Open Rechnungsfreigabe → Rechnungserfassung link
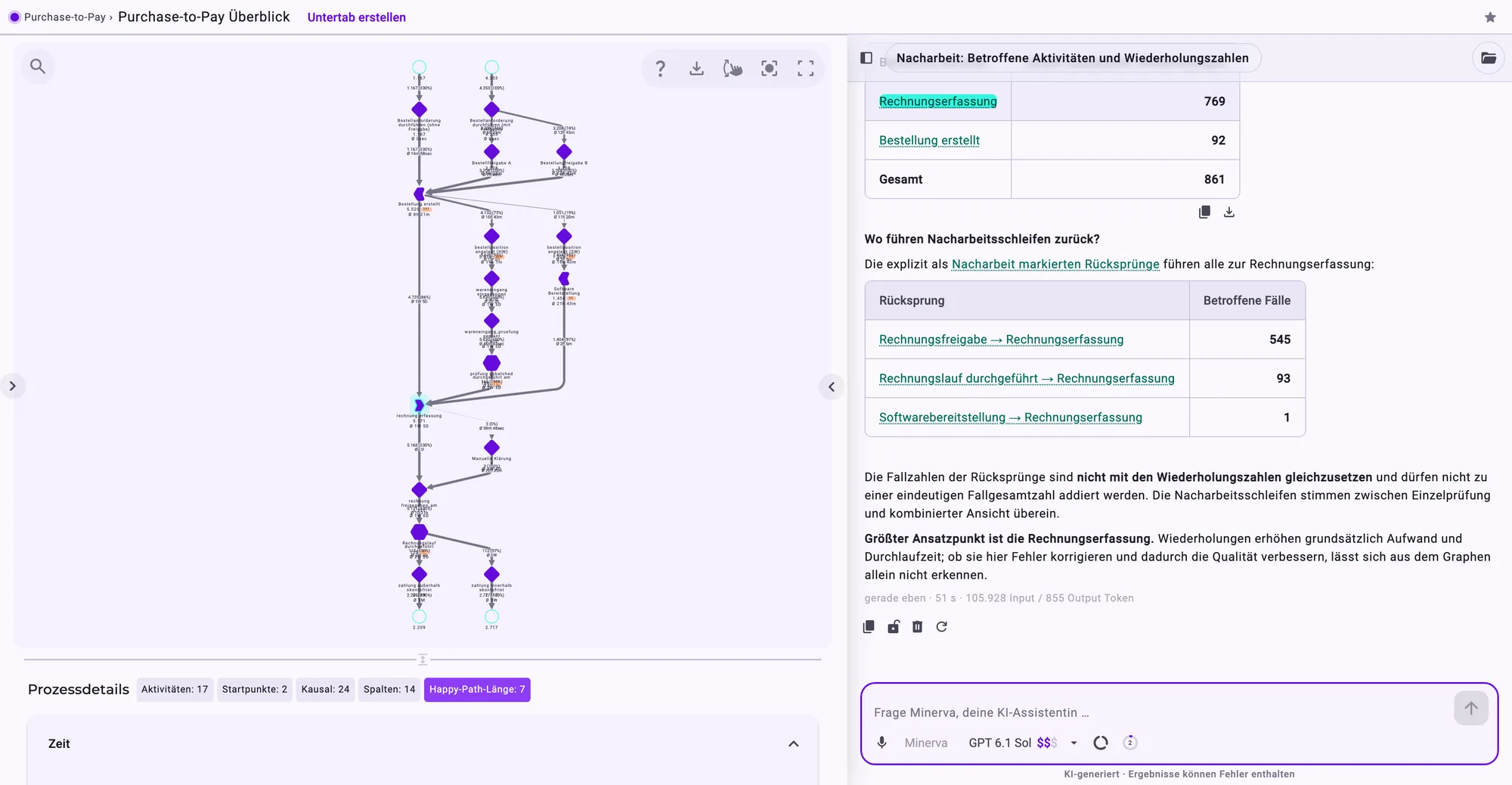 [x=1001, y=340]
